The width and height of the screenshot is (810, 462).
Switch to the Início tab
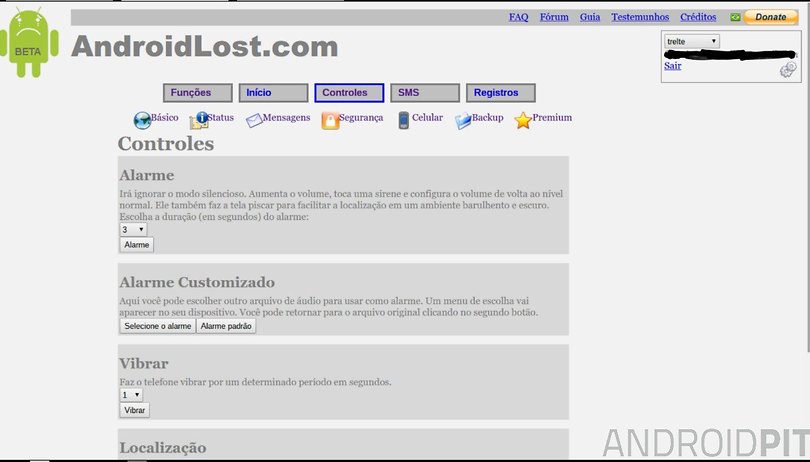[273, 93]
